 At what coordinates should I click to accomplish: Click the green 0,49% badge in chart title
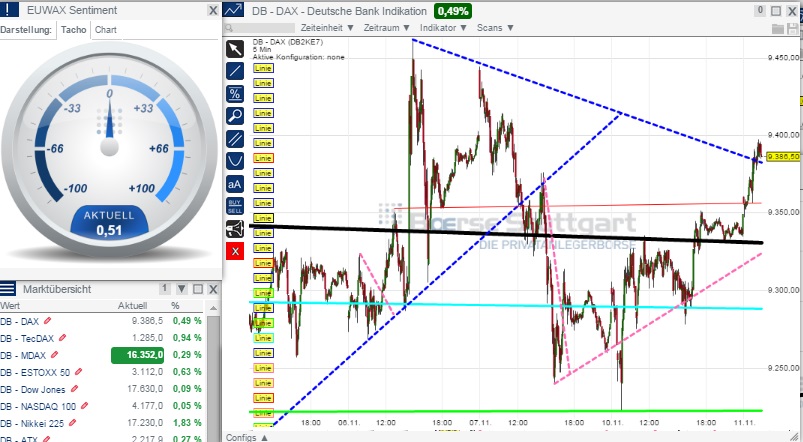(x=453, y=11)
